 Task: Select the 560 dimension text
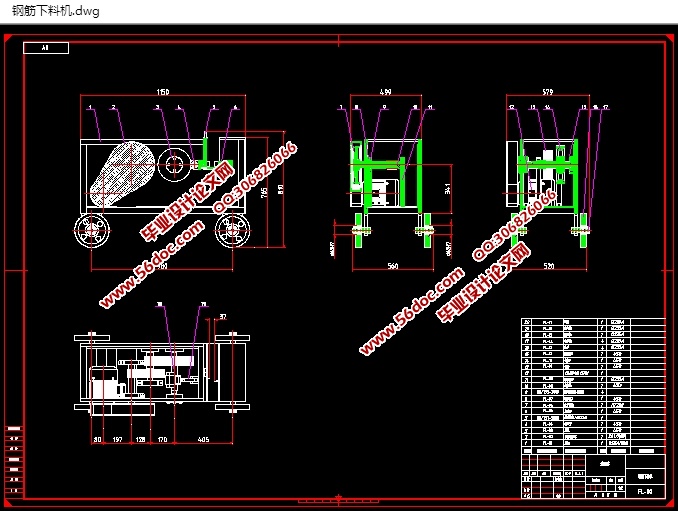pyautogui.click(x=393, y=266)
